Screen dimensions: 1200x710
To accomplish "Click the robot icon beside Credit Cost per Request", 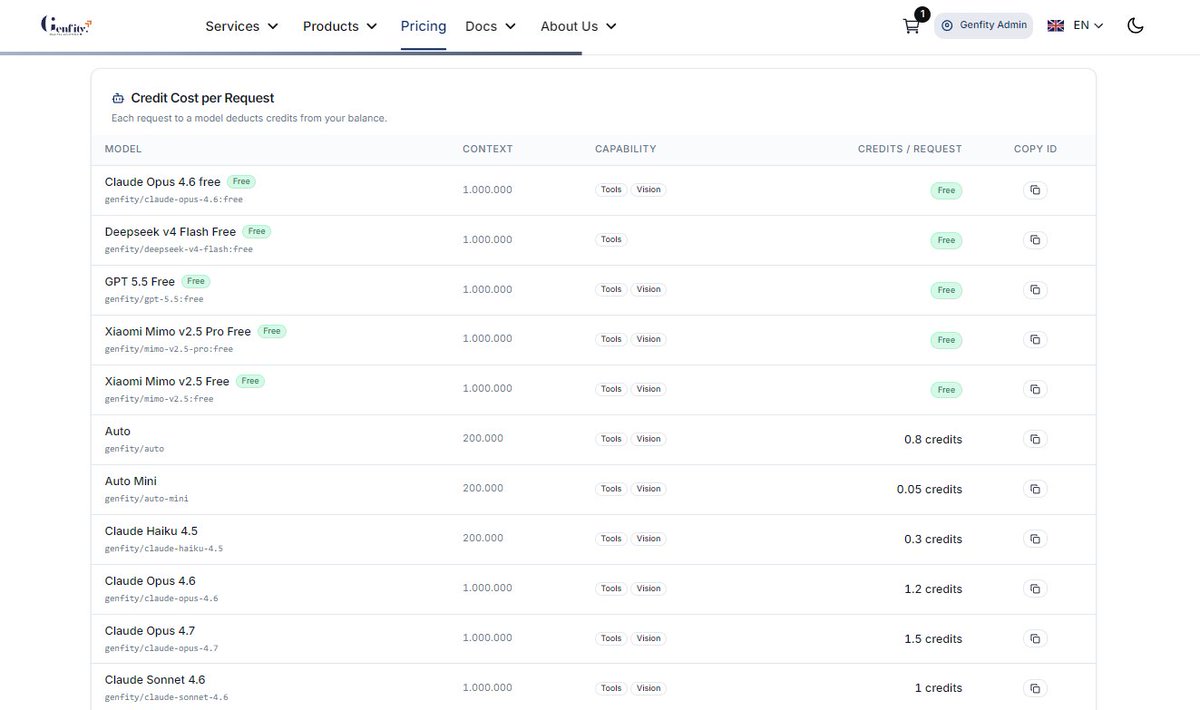I will 118,98.
